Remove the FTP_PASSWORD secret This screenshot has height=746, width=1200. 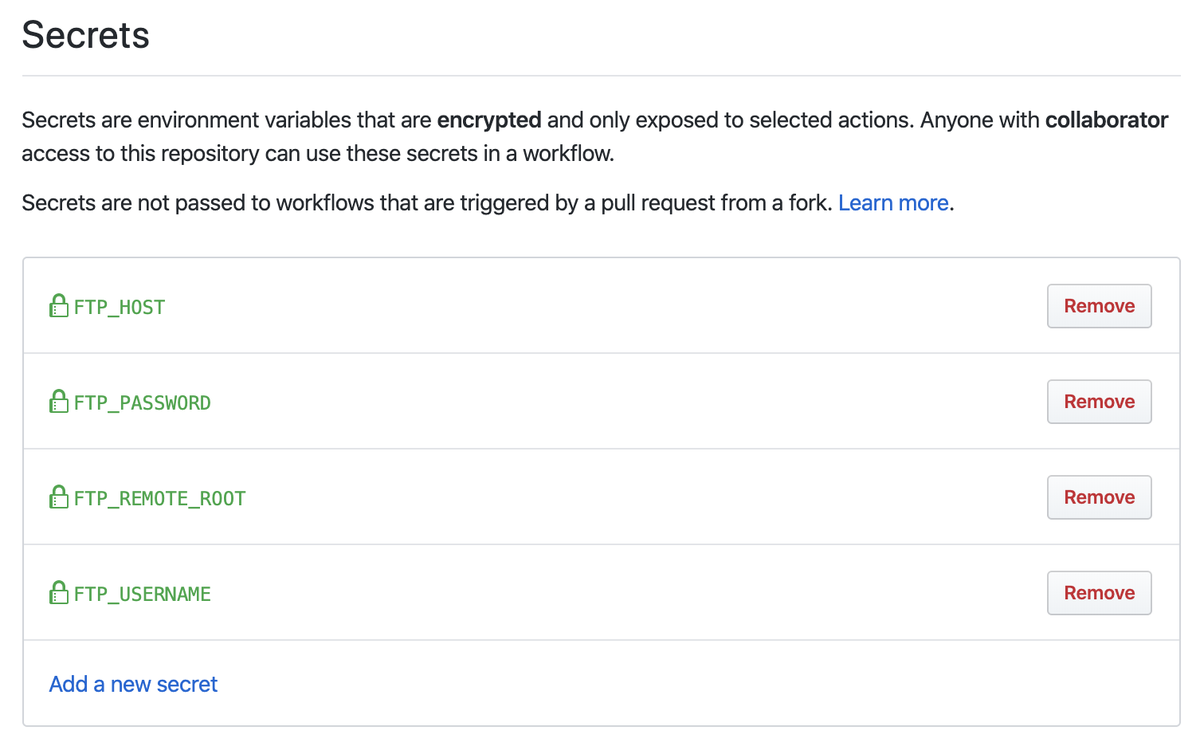coord(1099,402)
